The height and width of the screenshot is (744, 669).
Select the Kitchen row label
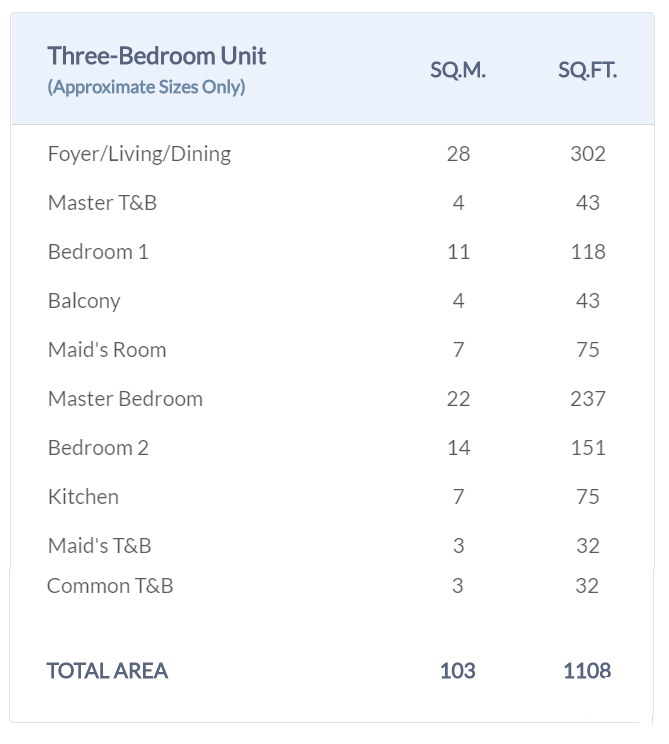click(x=83, y=497)
